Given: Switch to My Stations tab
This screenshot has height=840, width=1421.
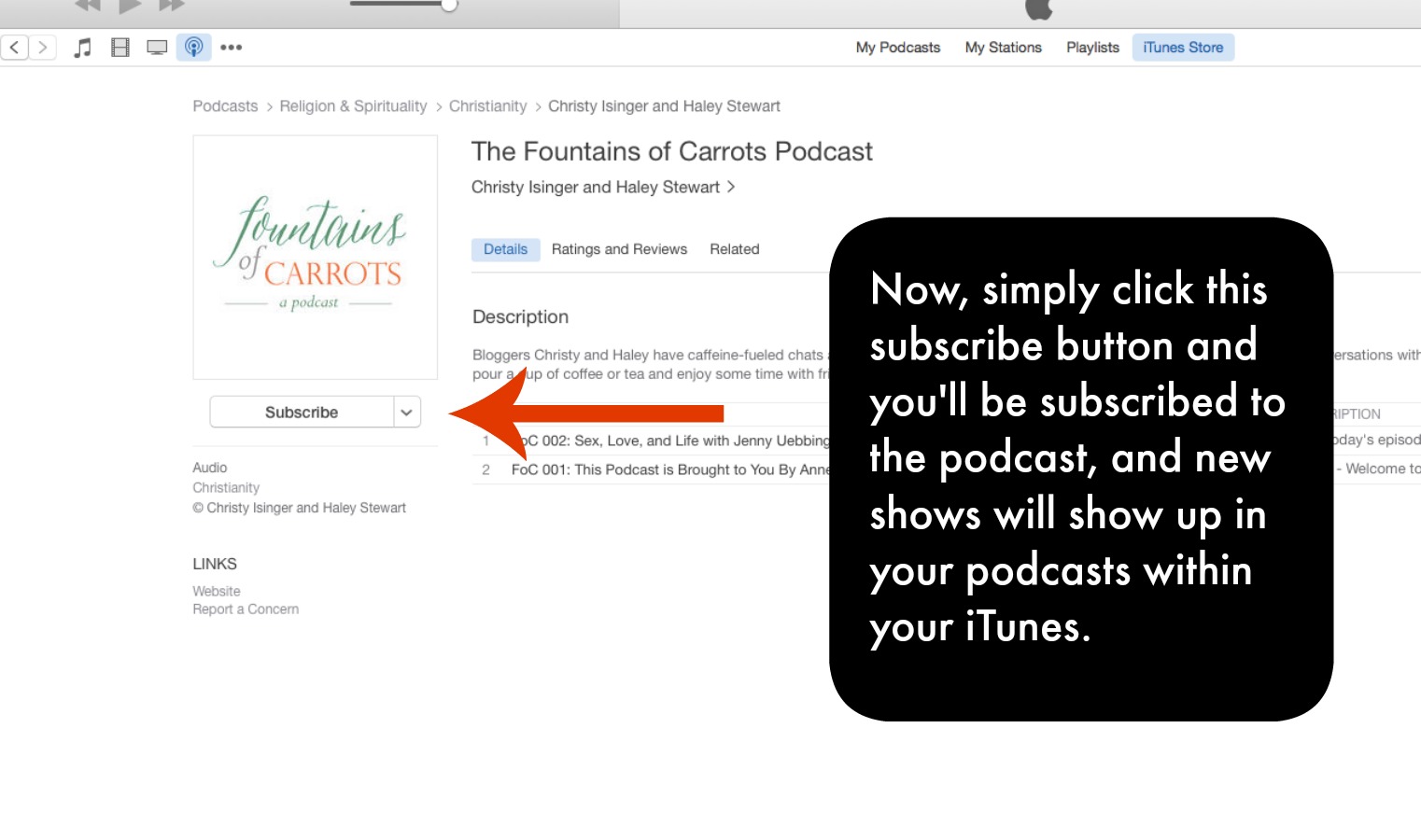Looking at the screenshot, I should (x=1004, y=48).
